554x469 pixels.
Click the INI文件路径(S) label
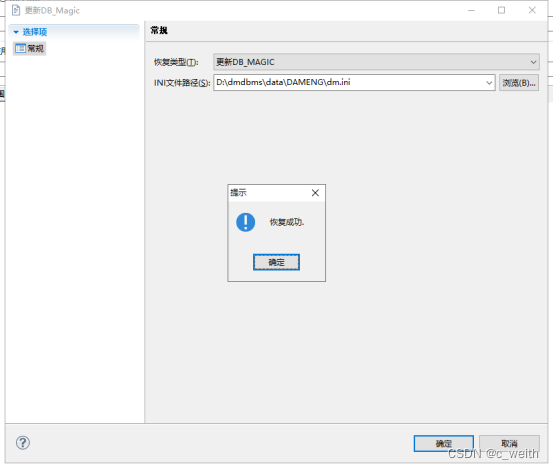click(x=182, y=83)
